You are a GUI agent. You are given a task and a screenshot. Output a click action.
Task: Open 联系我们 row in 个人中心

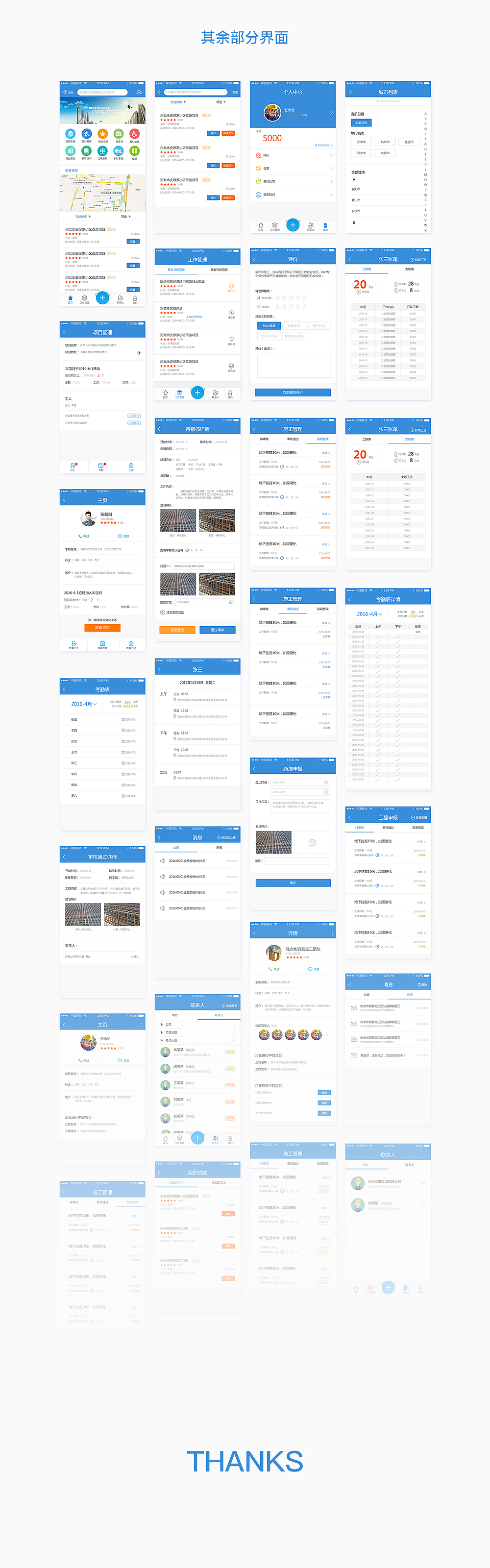pyautogui.click(x=293, y=195)
